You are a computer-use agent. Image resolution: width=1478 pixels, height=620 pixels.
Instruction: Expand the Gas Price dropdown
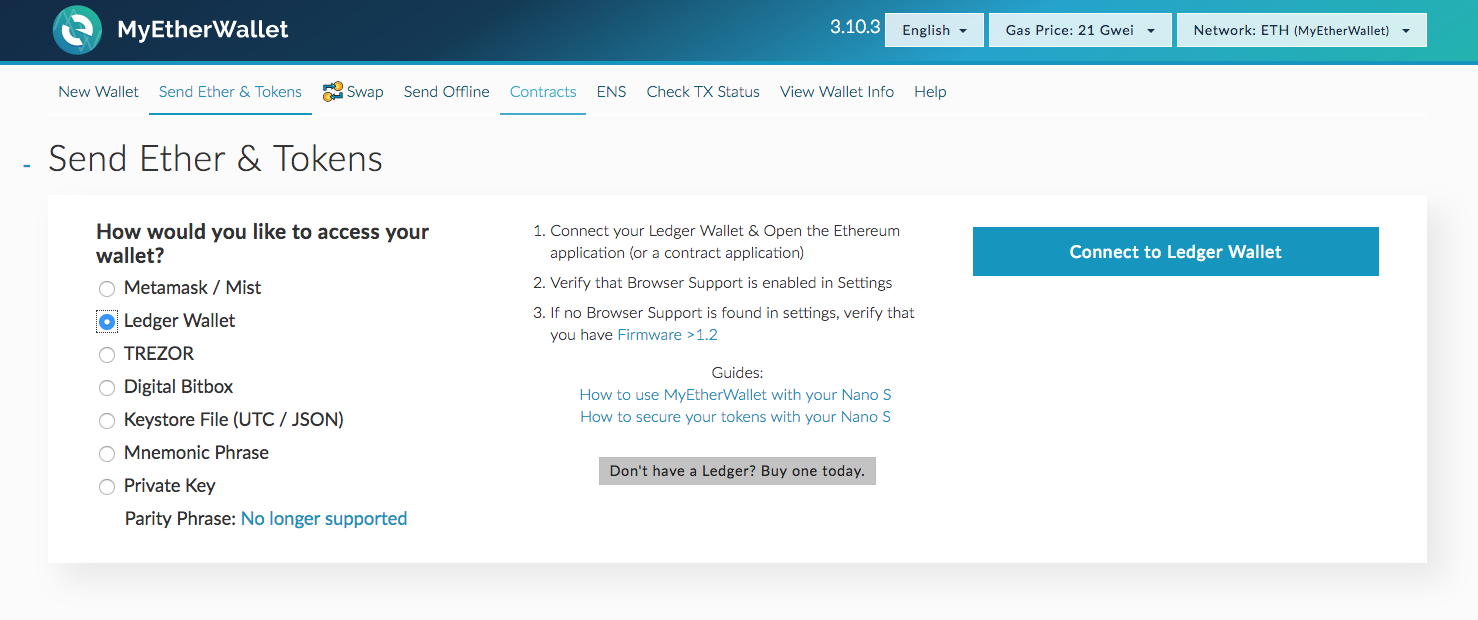click(1080, 30)
